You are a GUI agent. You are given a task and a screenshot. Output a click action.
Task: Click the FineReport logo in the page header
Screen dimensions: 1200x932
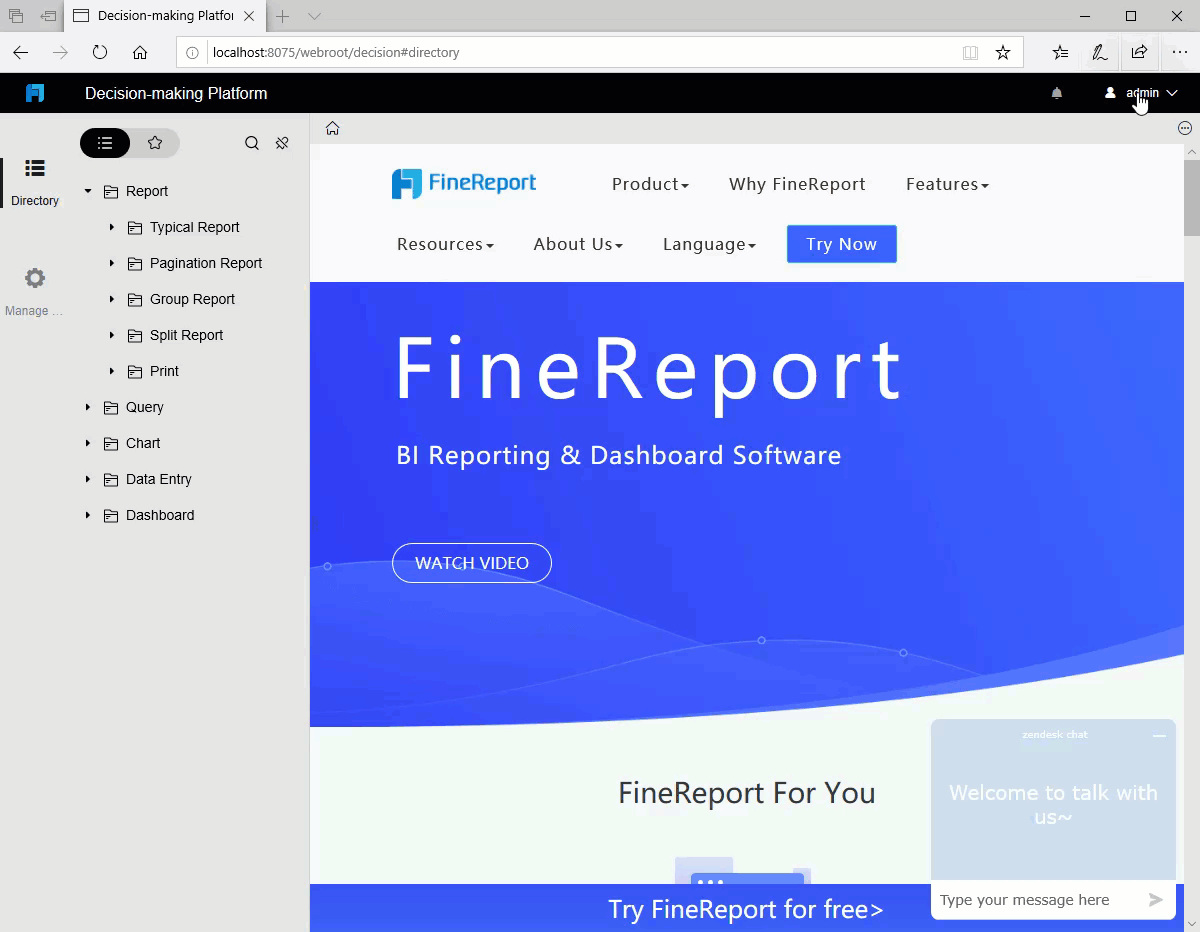tap(463, 183)
